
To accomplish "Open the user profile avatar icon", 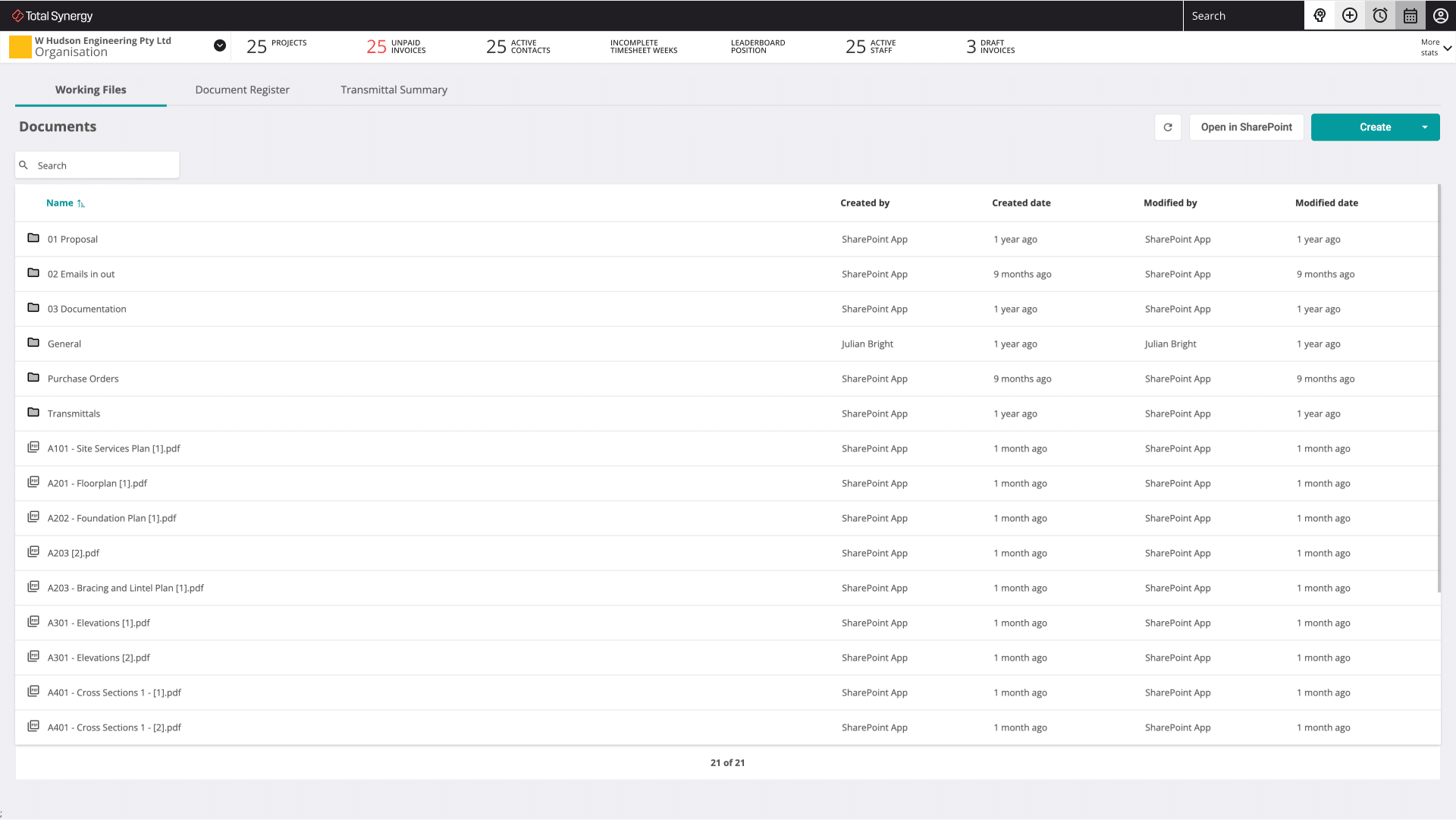I will tap(1439, 15).
